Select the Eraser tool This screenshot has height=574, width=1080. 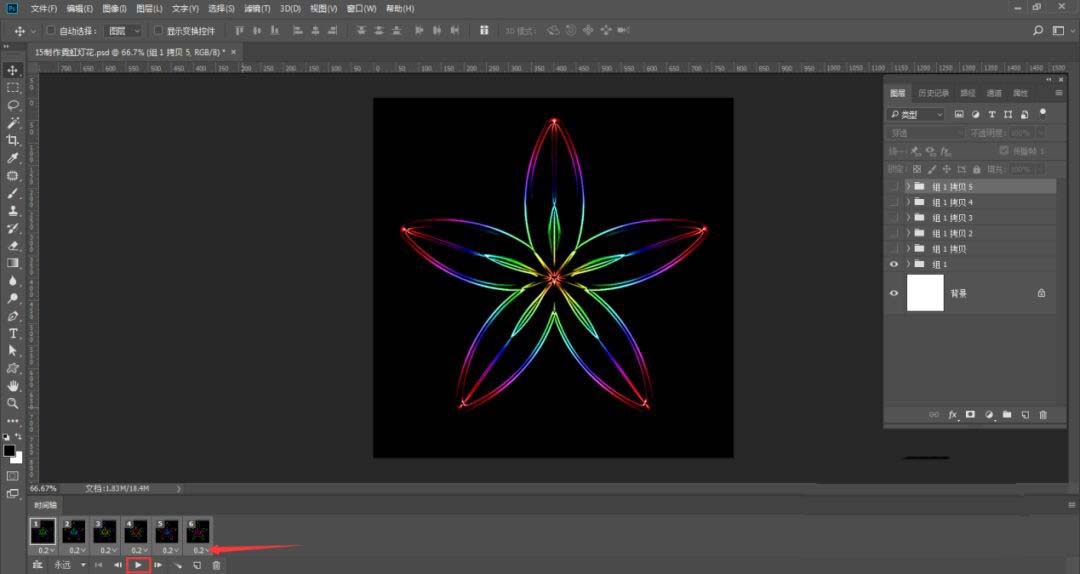coord(12,245)
